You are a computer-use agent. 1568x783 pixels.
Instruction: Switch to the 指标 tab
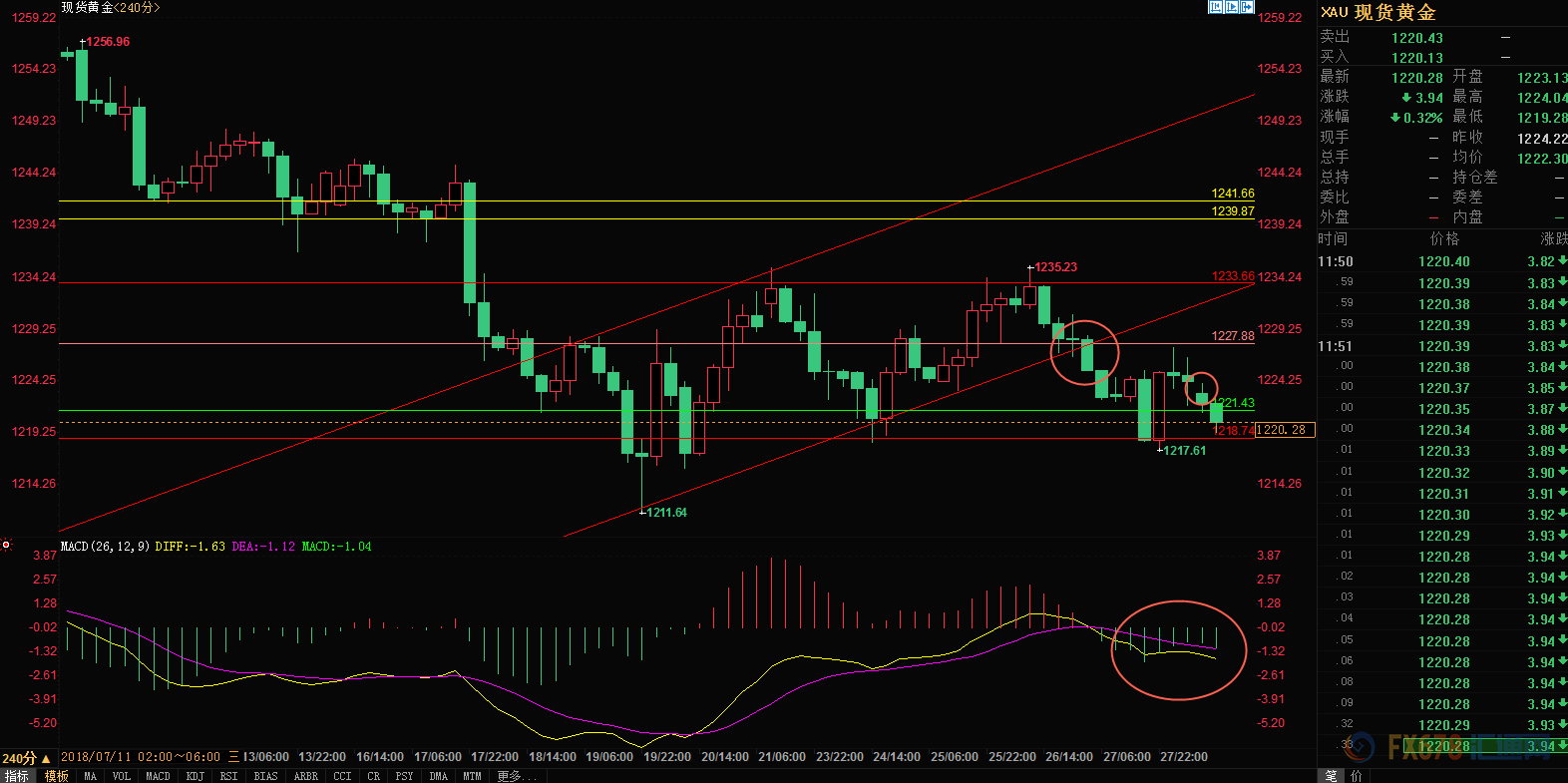pos(17,776)
